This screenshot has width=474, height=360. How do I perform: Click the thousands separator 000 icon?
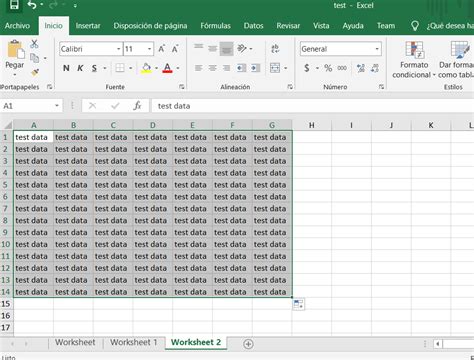click(x=342, y=68)
